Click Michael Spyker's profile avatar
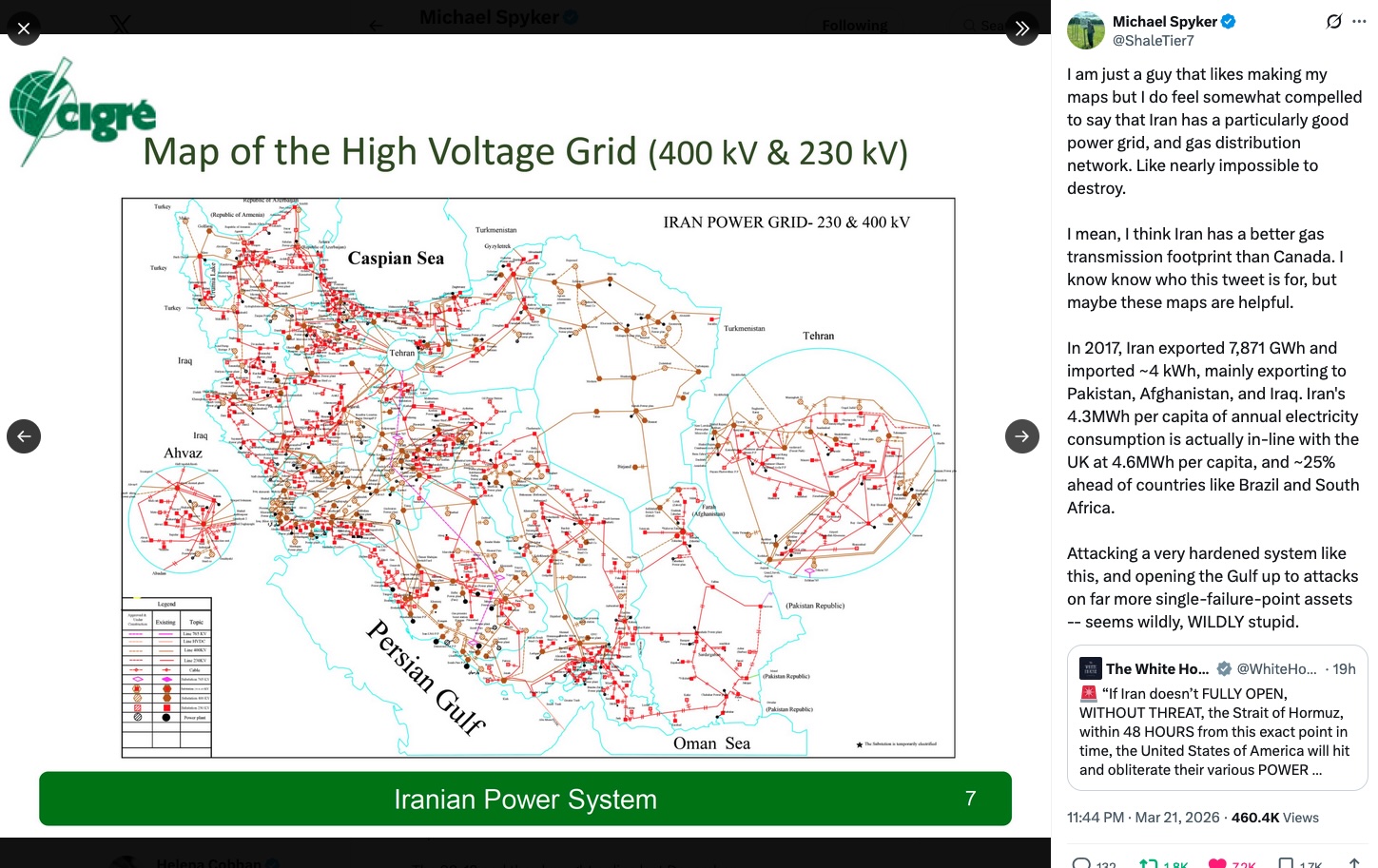The image size is (1378, 868). pos(1085,30)
